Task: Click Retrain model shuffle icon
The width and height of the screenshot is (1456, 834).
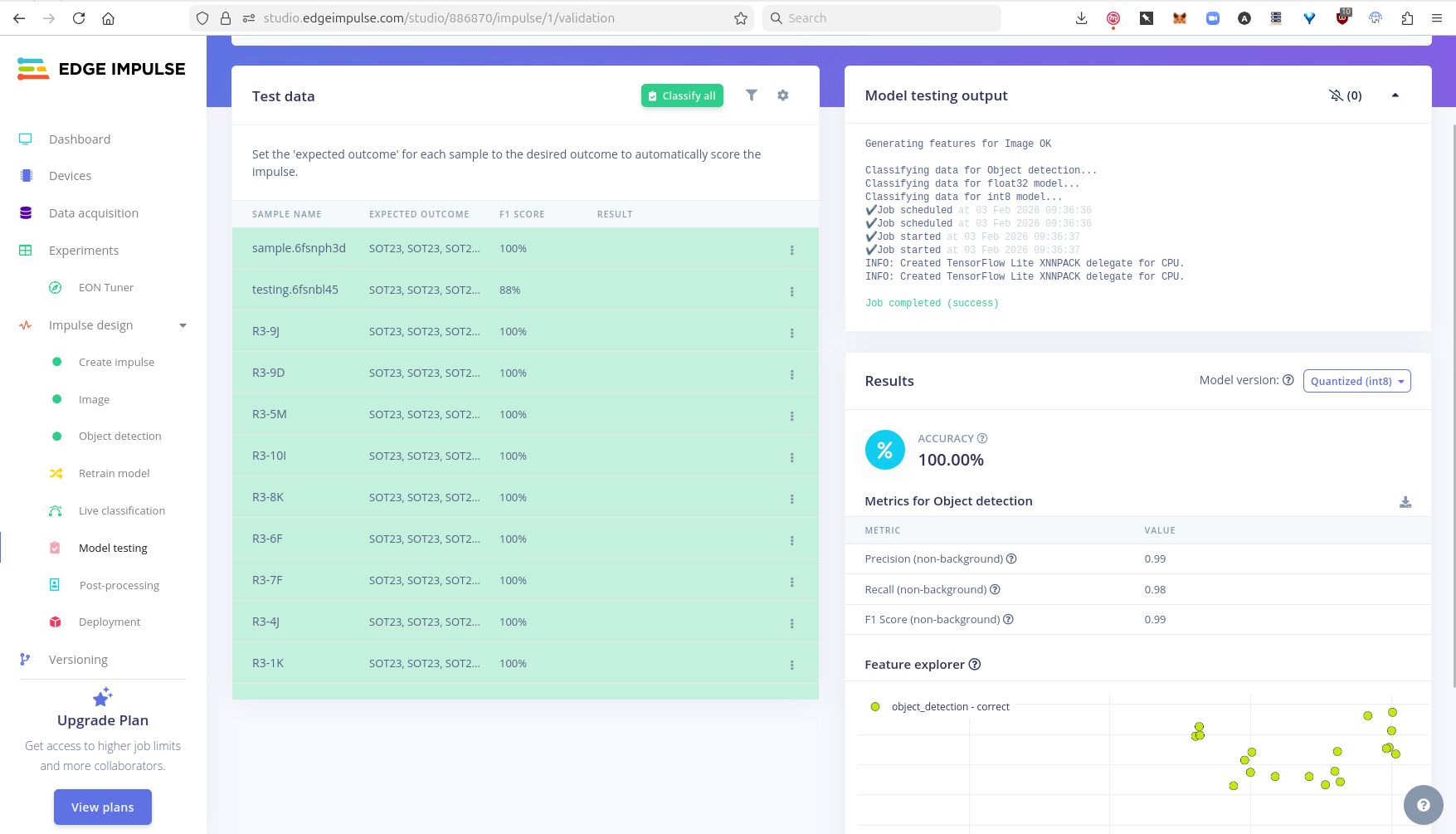Action: (x=56, y=474)
